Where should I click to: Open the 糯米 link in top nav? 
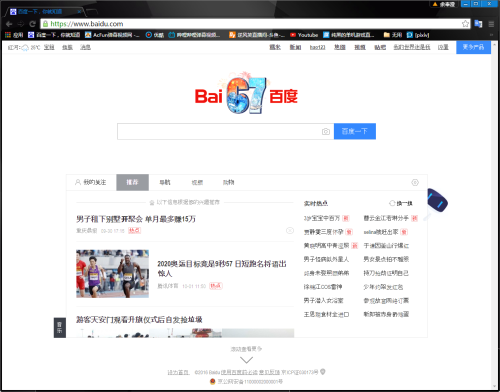[275, 47]
